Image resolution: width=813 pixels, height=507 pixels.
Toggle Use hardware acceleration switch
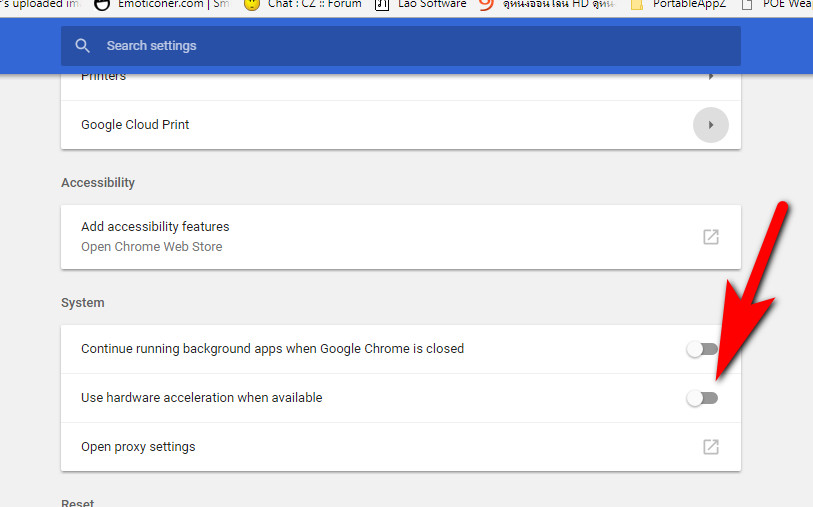click(702, 398)
